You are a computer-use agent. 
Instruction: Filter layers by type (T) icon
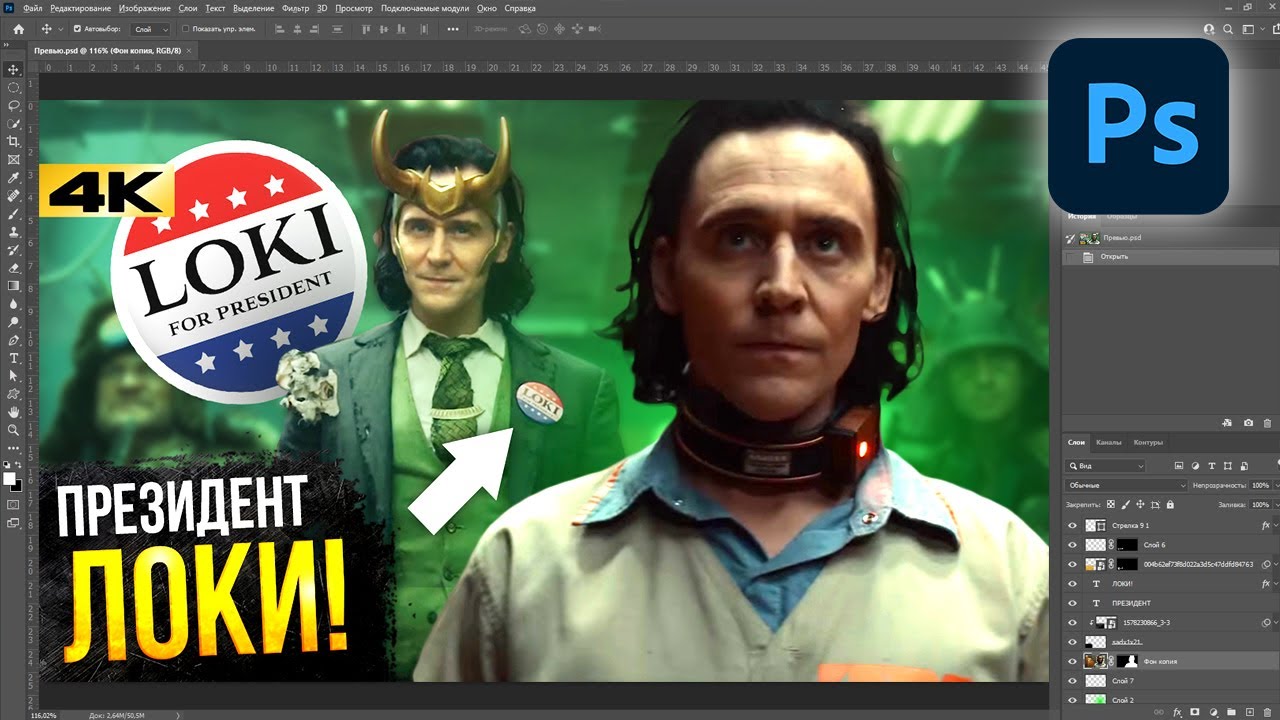pyautogui.click(x=1212, y=466)
